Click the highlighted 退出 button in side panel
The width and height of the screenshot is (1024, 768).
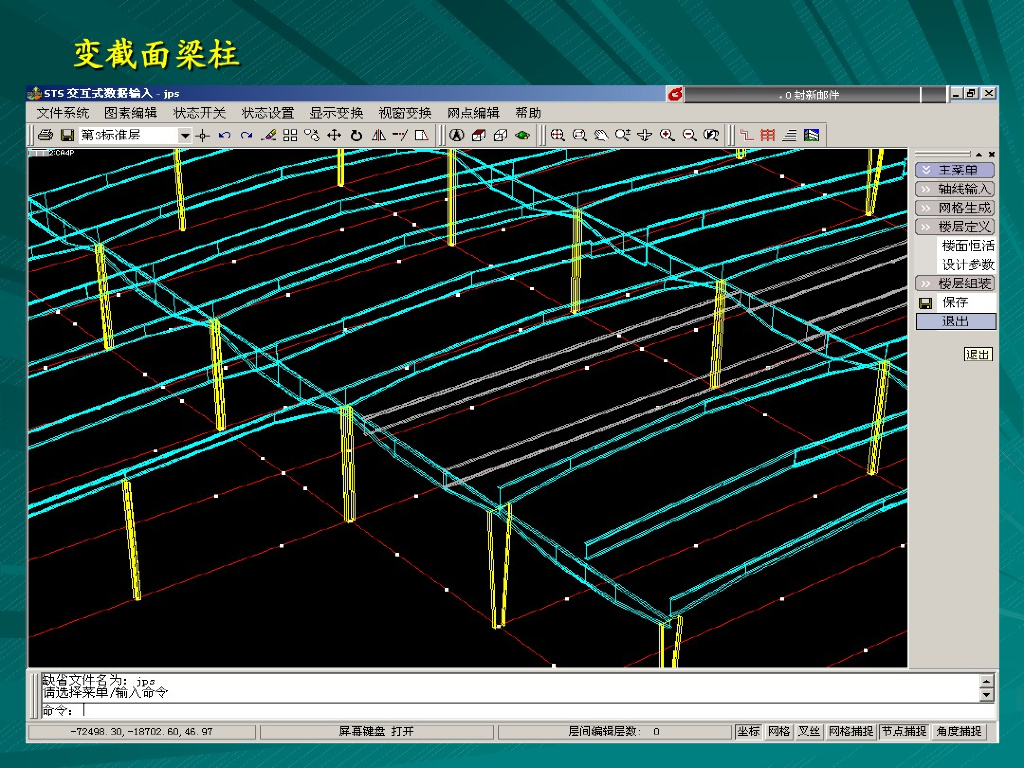956,322
